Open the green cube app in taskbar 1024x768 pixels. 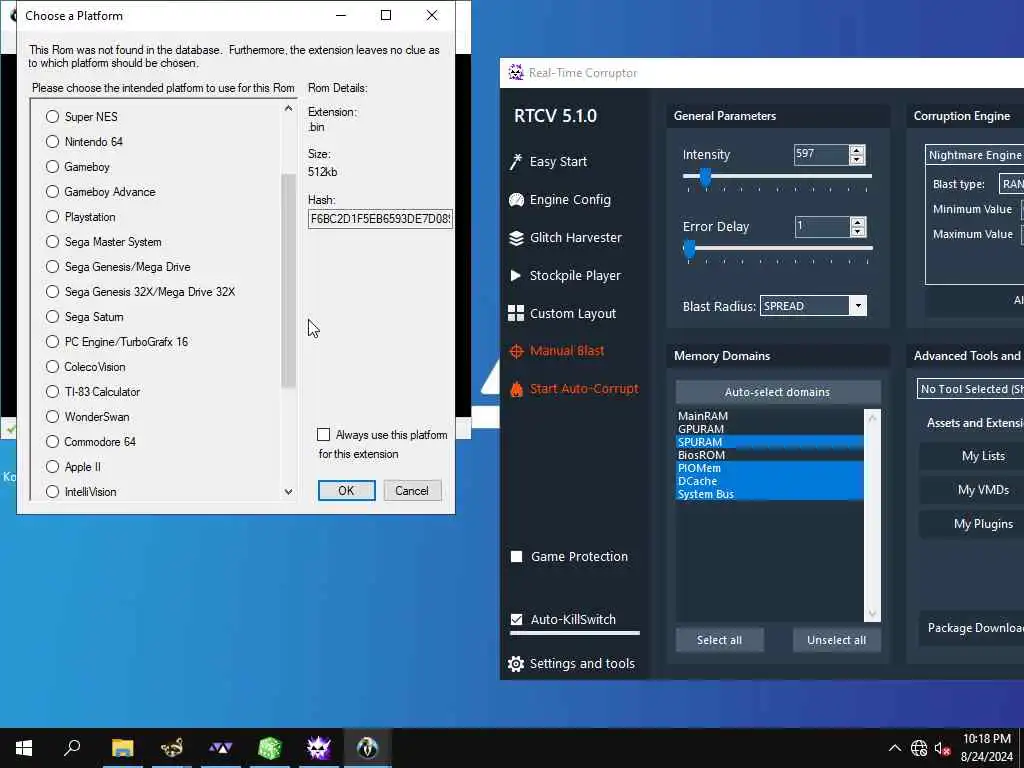click(270, 748)
